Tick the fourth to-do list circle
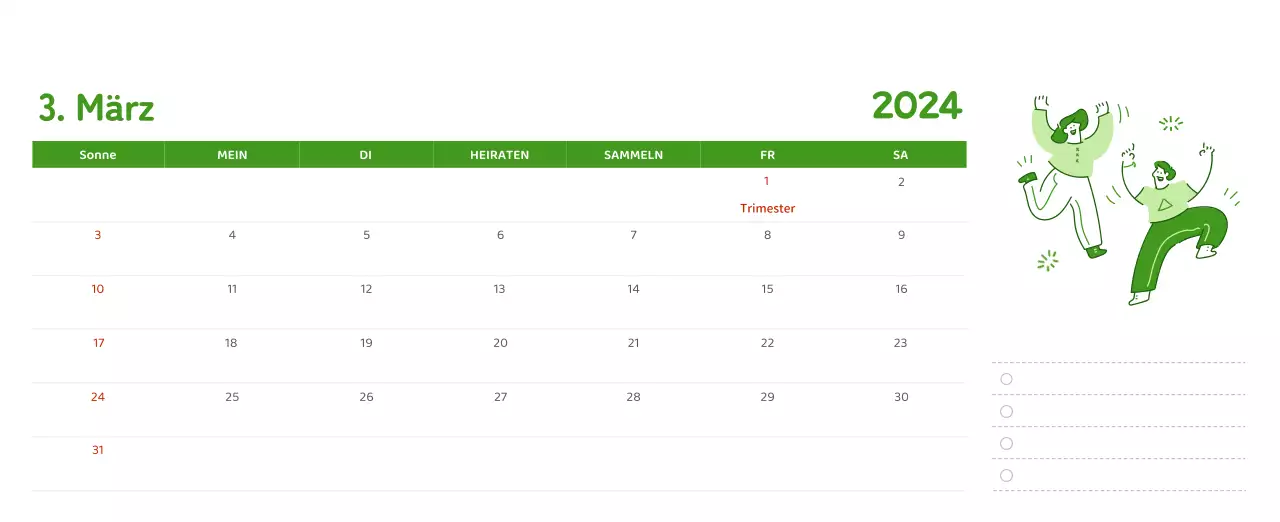This screenshot has height=522, width=1280. click(x=1006, y=475)
